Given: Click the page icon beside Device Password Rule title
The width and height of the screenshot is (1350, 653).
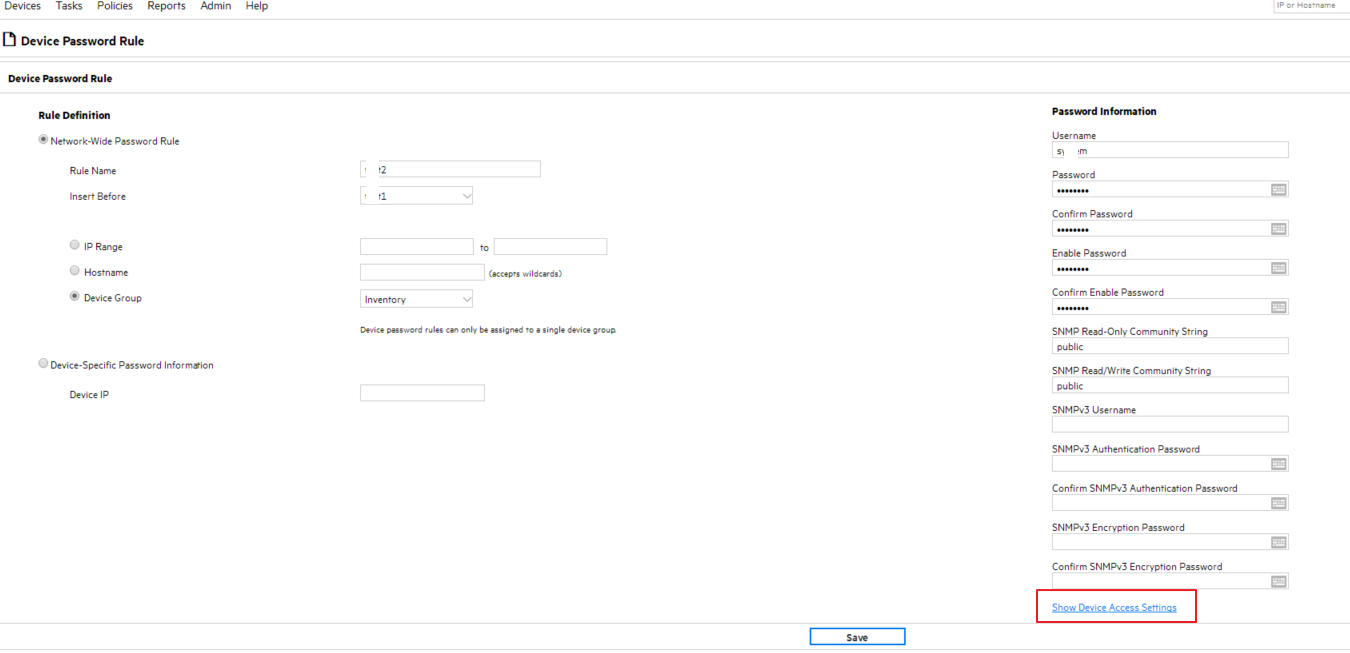Looking at the screenshot, I should click(x=9, y=40).
